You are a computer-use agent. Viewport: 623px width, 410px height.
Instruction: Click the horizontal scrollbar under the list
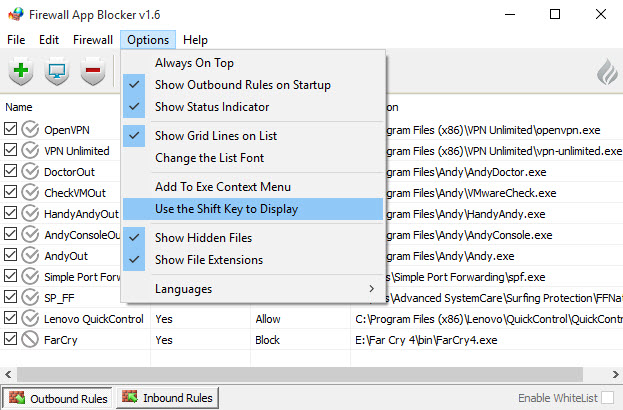(x=300, y=375)
